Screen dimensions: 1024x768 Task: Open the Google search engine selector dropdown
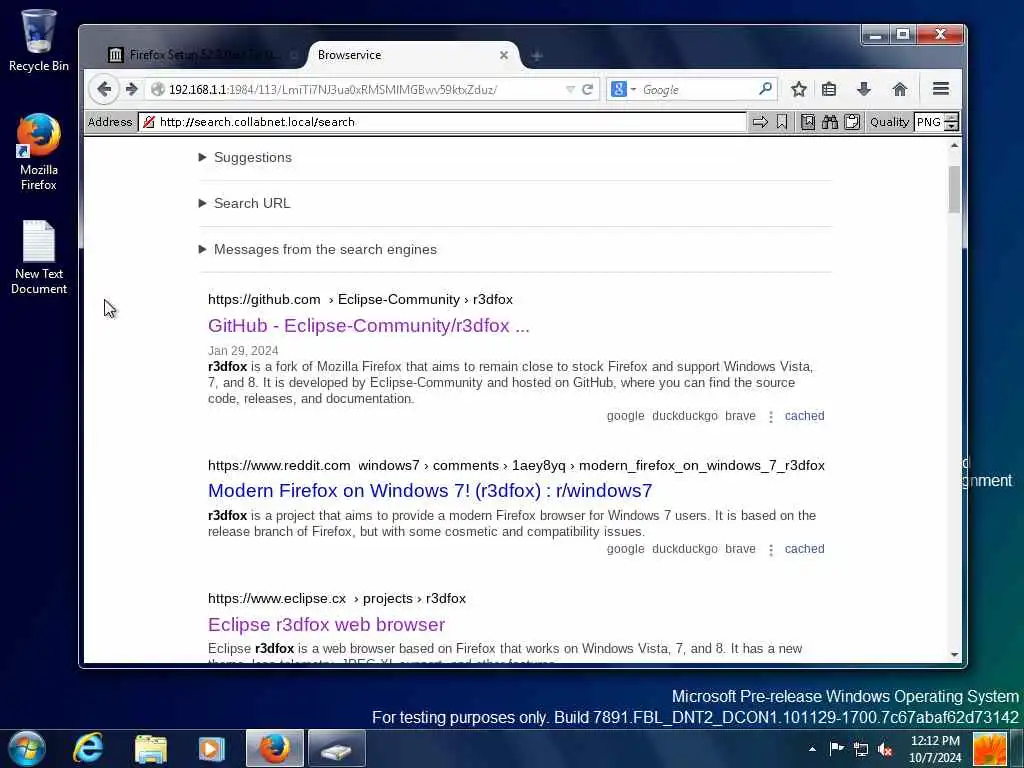tap(624, 89)
